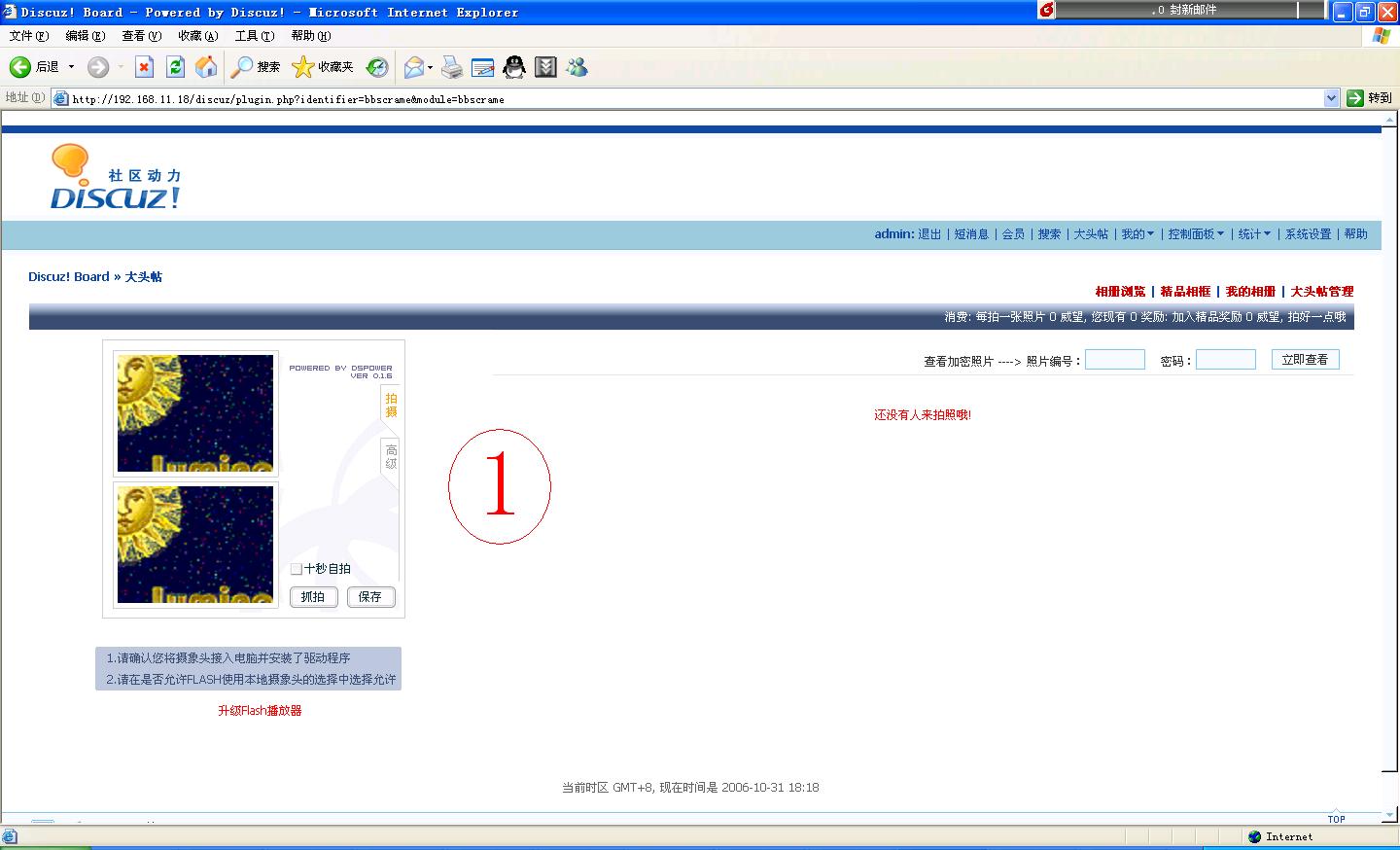Open the 工具(T) menu
This screenshot has height=850, width=1400.
[254, 36]
